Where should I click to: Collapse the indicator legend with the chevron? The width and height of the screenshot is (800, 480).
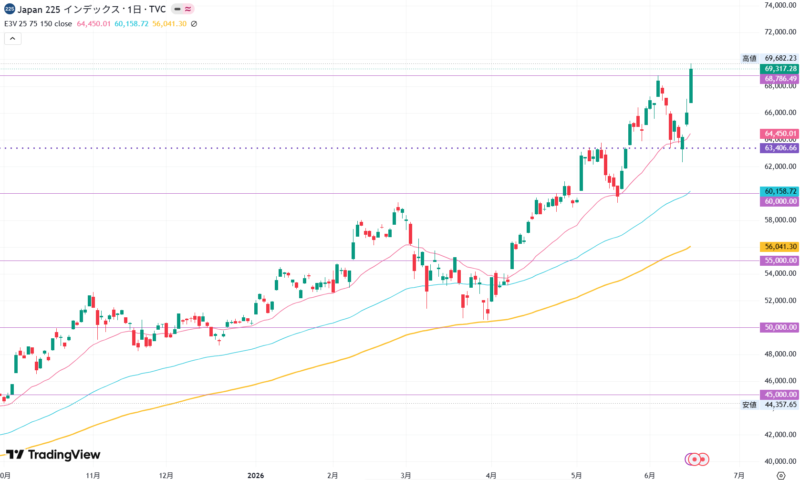13,38
